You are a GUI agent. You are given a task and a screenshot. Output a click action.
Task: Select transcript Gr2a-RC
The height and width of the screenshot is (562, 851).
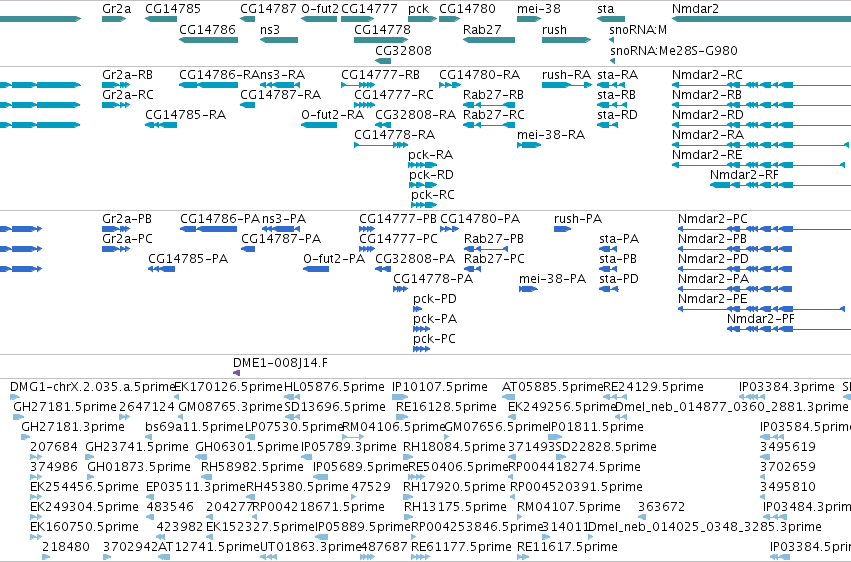(x=116, y=105)
